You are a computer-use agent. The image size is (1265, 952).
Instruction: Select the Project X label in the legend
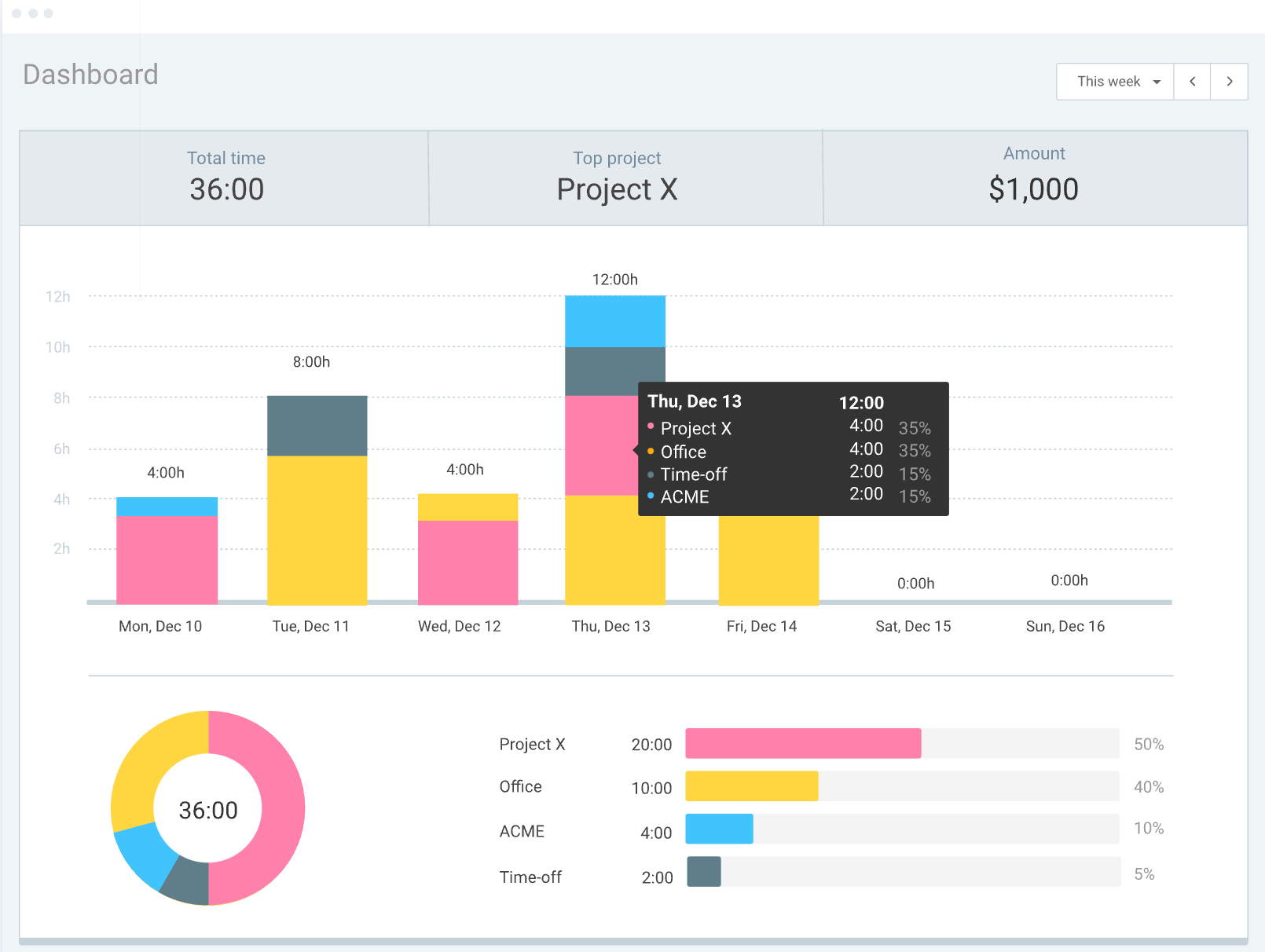532,744
